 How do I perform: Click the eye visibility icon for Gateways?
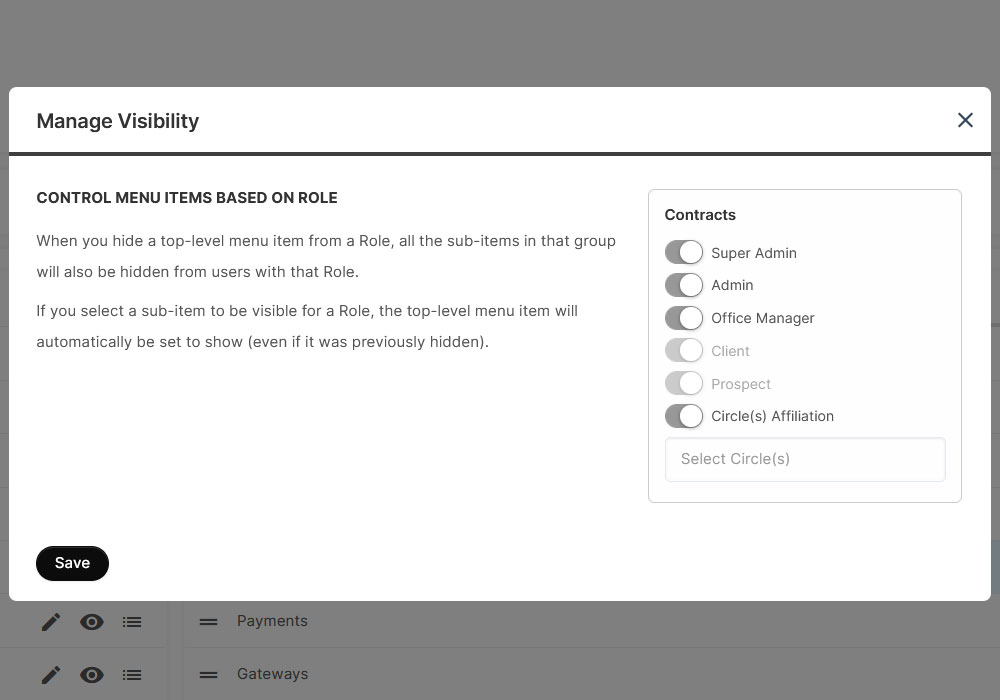point(92,675)
